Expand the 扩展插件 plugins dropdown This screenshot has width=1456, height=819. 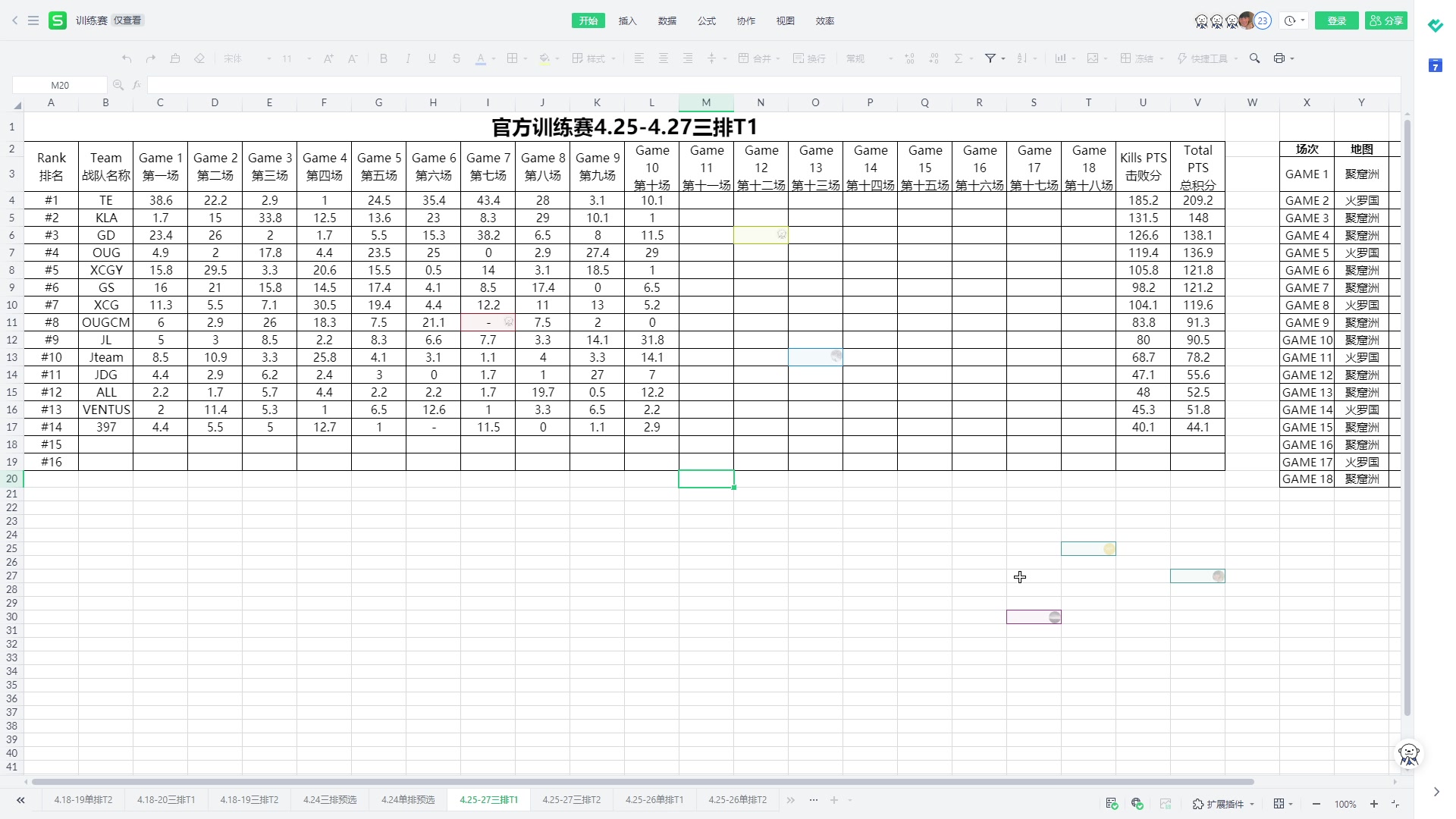click(1224, 804)
